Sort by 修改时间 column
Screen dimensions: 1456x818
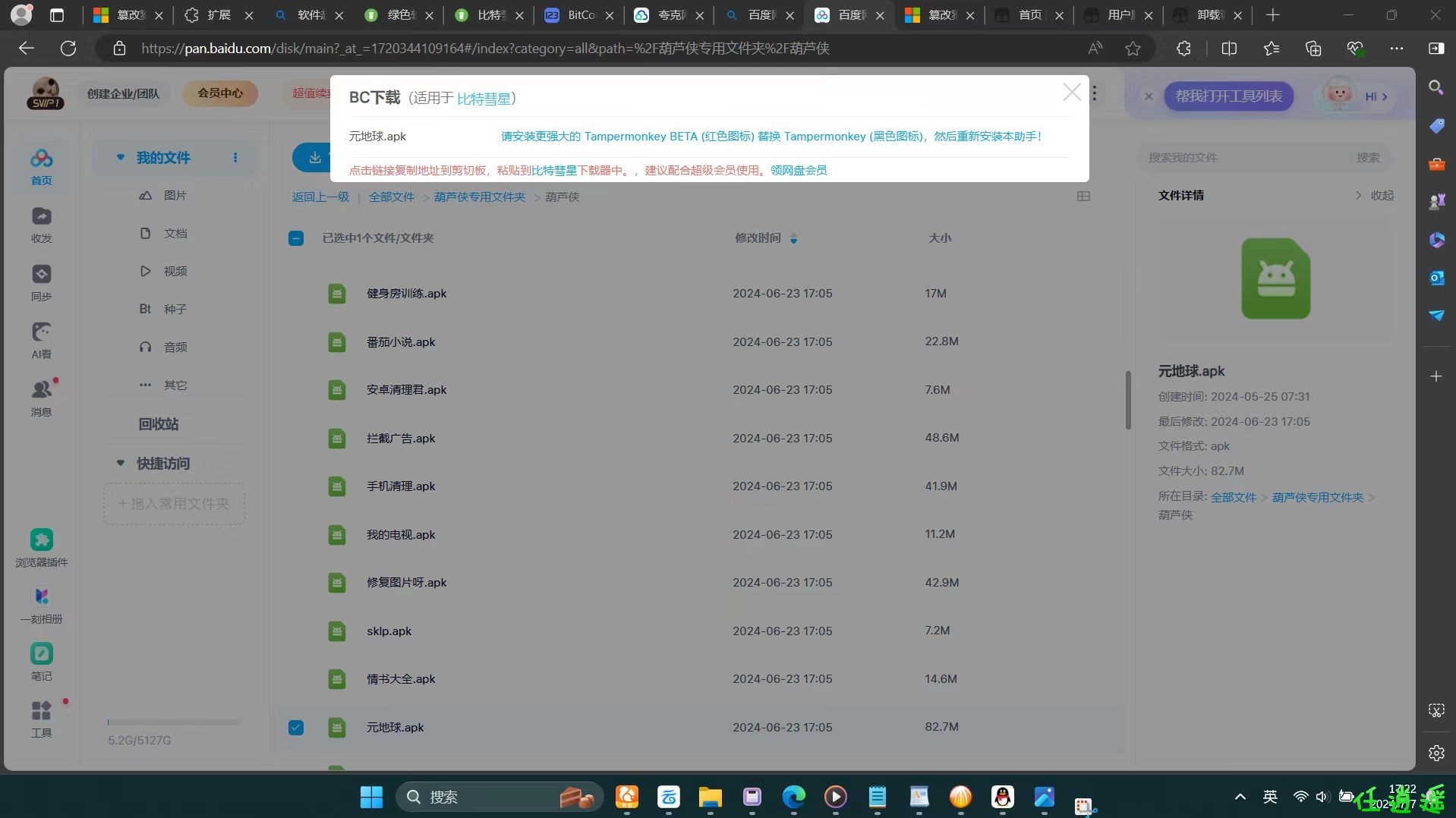(766, 238)
